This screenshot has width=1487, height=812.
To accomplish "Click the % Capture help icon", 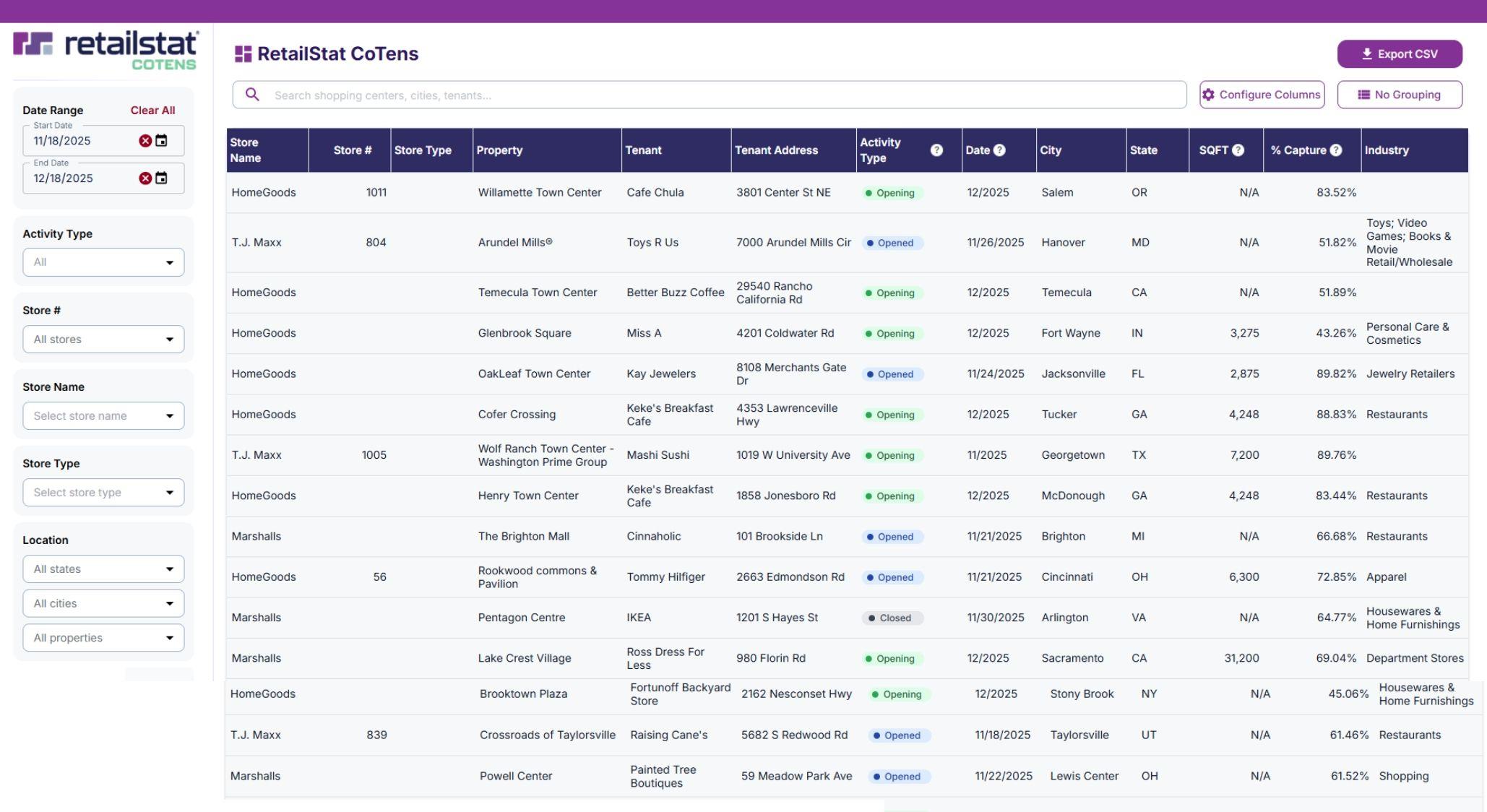I will 1335,150.
